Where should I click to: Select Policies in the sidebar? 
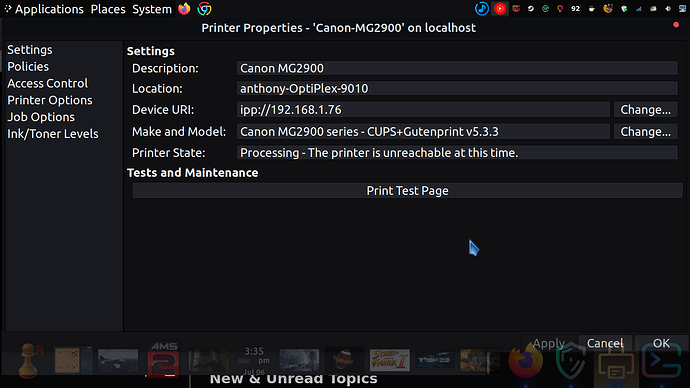[28, 66]
